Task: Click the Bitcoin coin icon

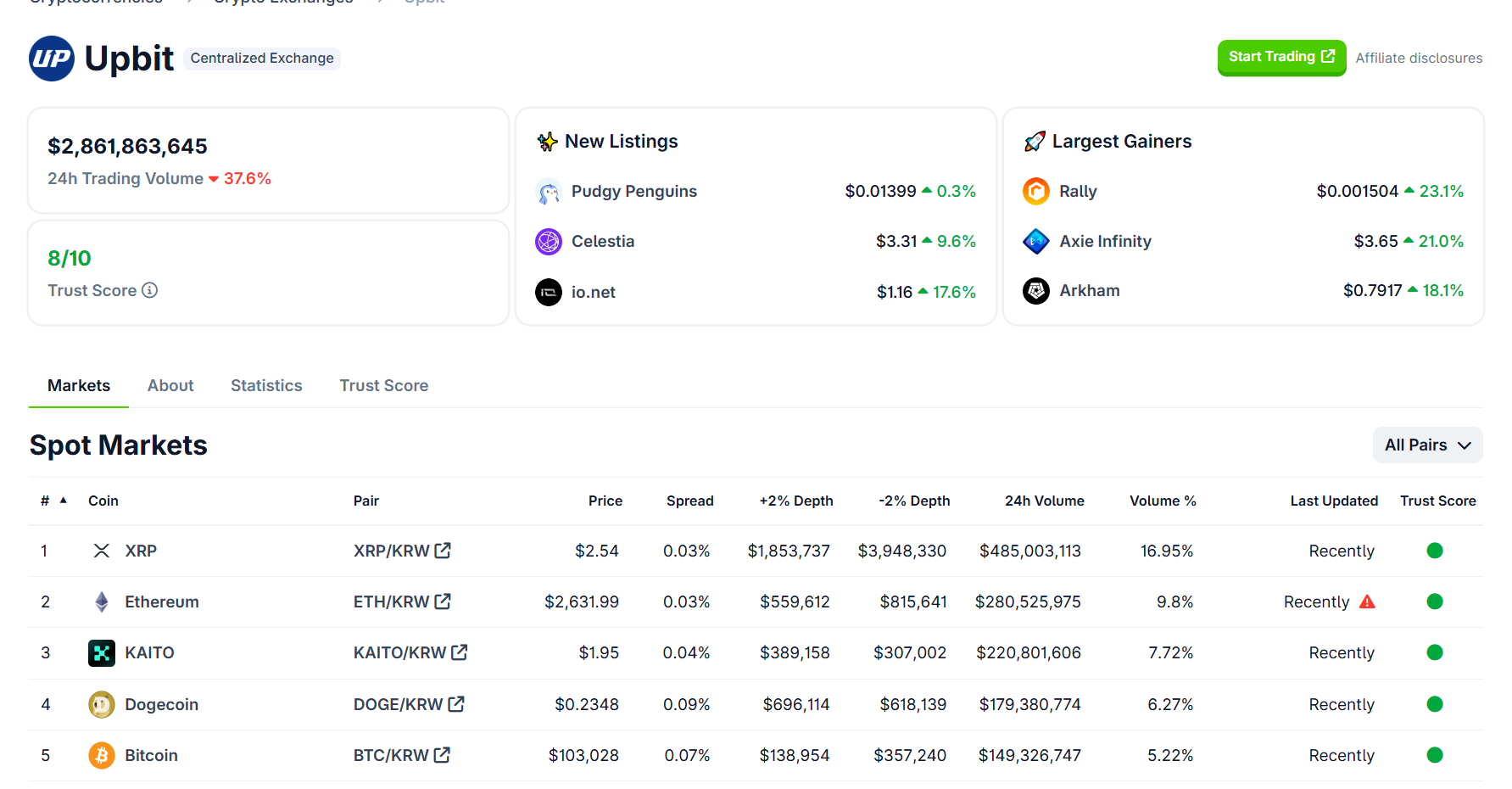Action: [102, 755]
